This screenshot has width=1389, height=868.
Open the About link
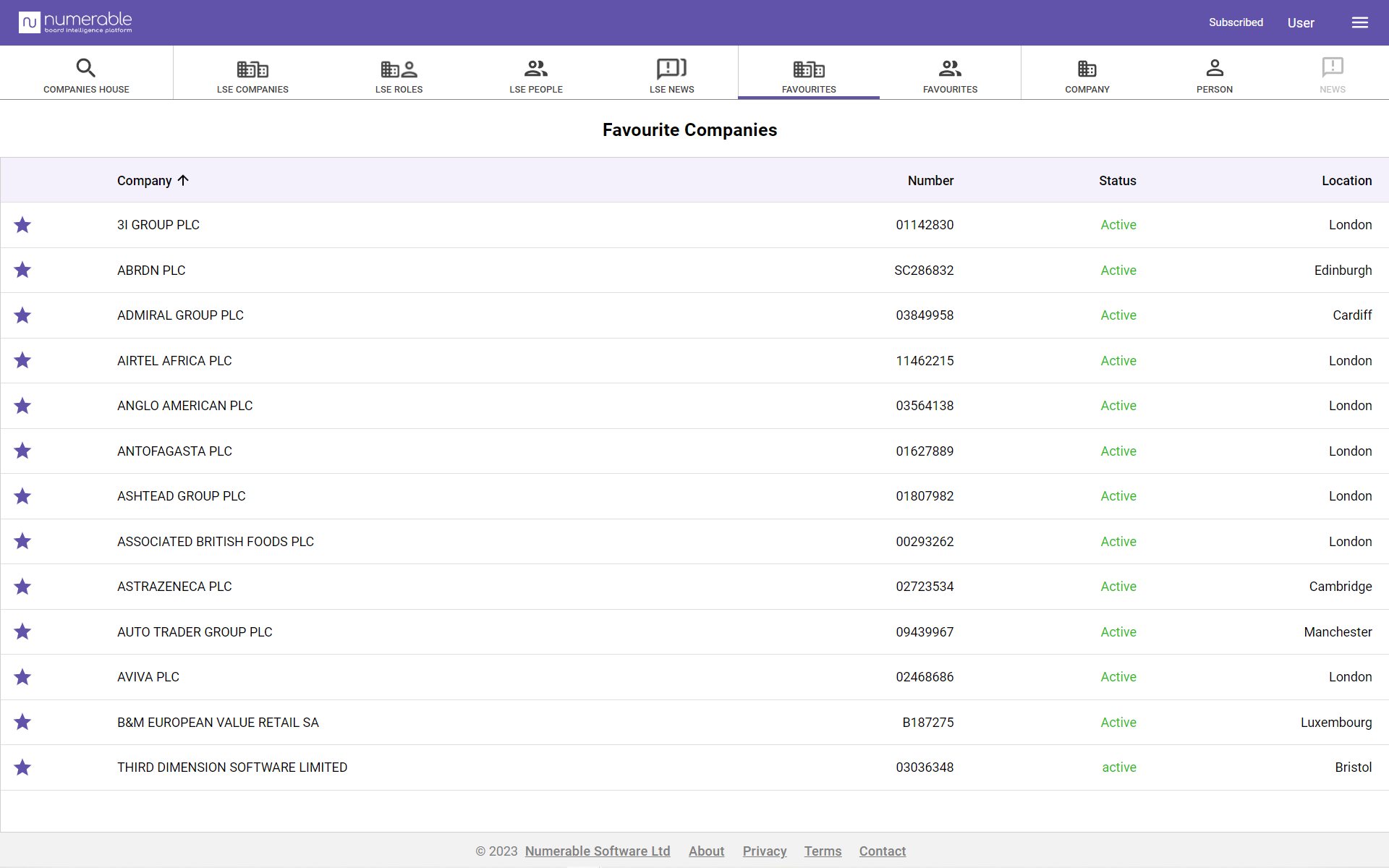point(706,851)
